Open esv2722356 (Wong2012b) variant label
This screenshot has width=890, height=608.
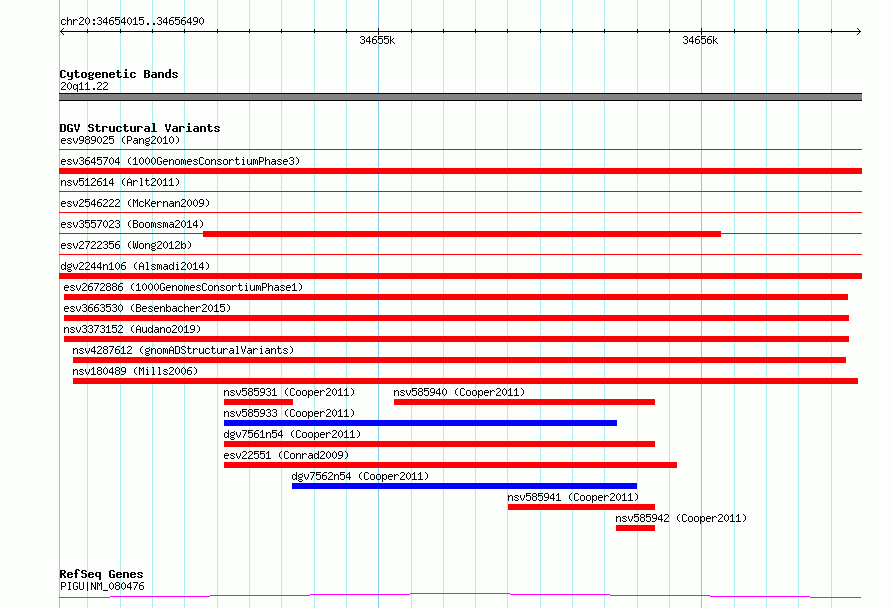pyautogui.click(x=126, y=245)
